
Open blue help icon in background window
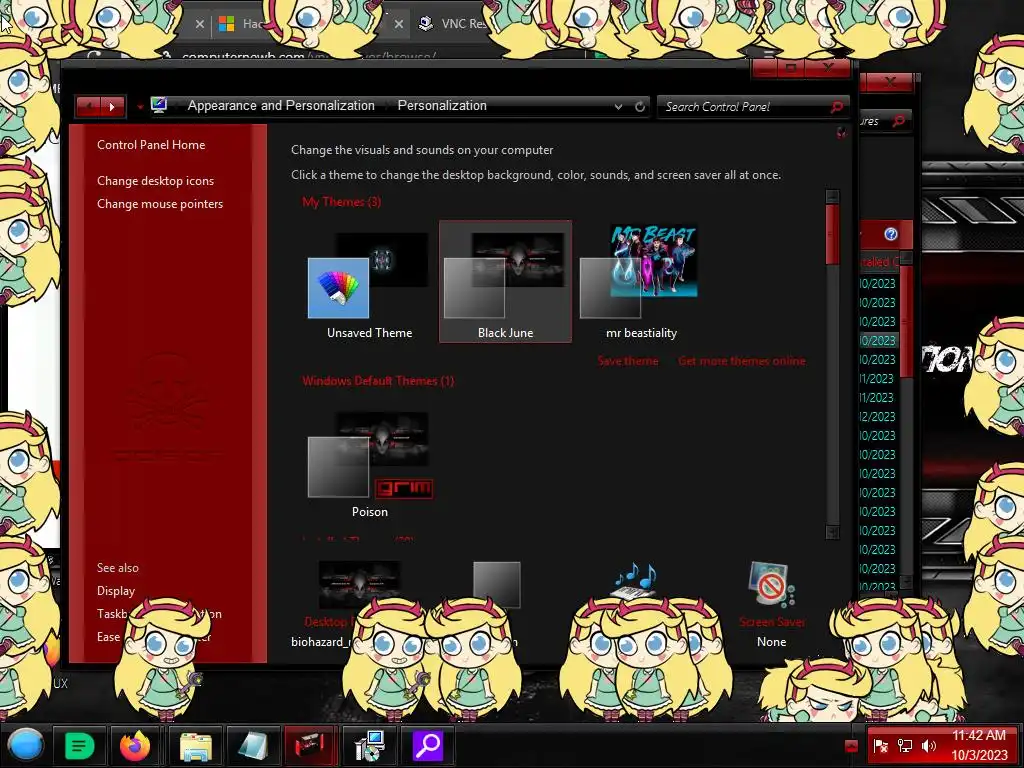(891, 234)
